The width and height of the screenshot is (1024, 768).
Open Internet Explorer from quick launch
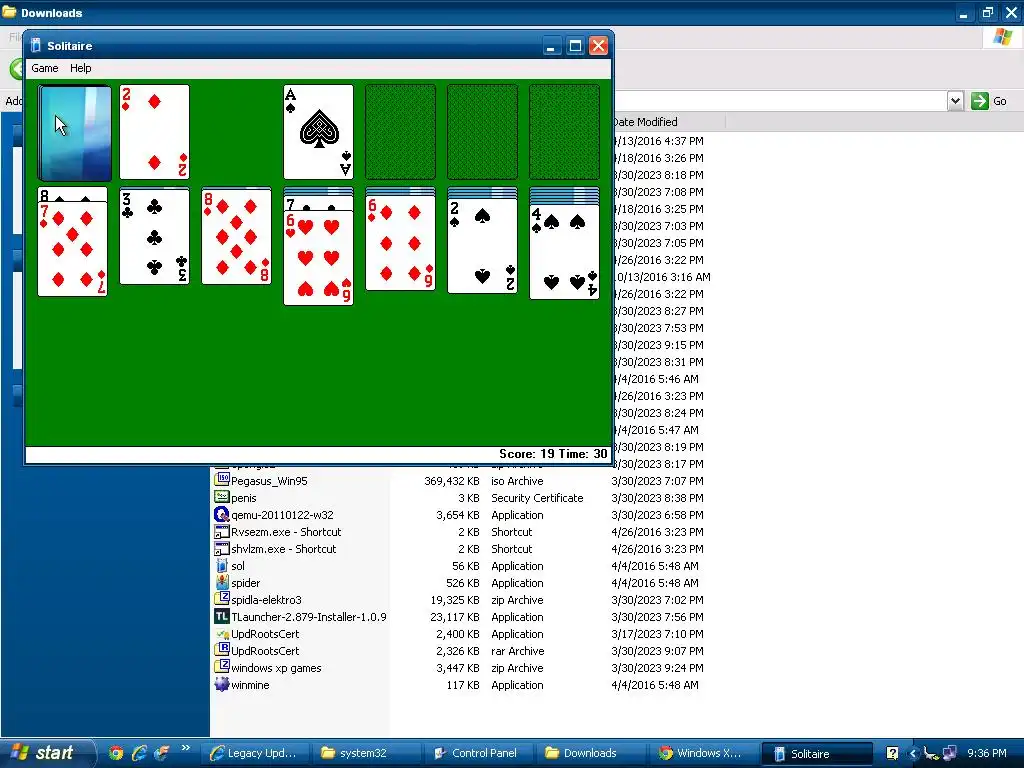138,753
